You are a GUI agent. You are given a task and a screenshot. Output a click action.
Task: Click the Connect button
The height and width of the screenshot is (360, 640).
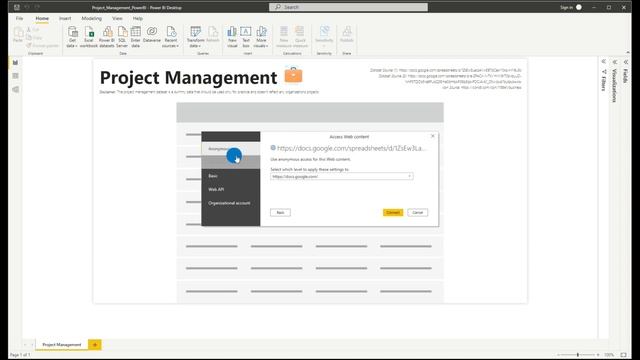[x=393, y=213]
